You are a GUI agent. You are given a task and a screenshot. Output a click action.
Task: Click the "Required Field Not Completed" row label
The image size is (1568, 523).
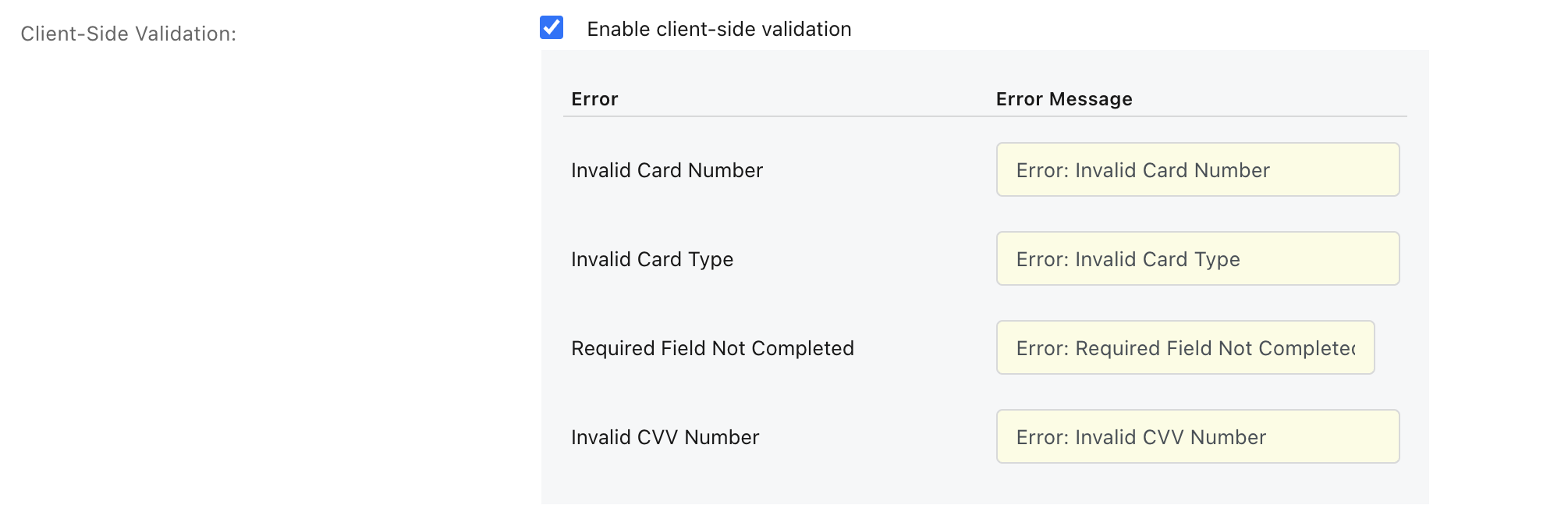pyautogui.click(x=712, y=349)
